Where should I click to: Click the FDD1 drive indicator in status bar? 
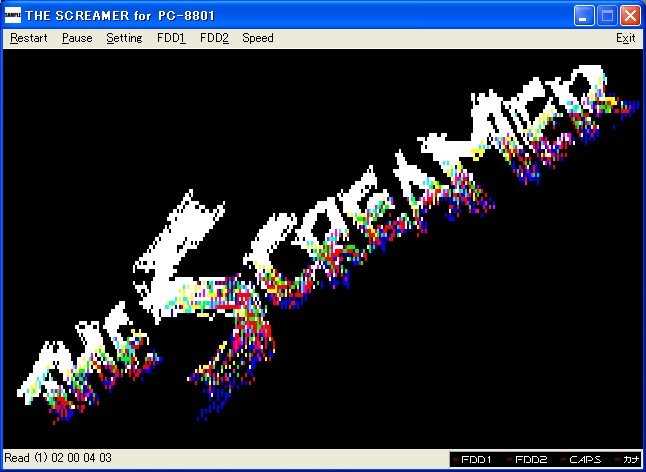475,460
